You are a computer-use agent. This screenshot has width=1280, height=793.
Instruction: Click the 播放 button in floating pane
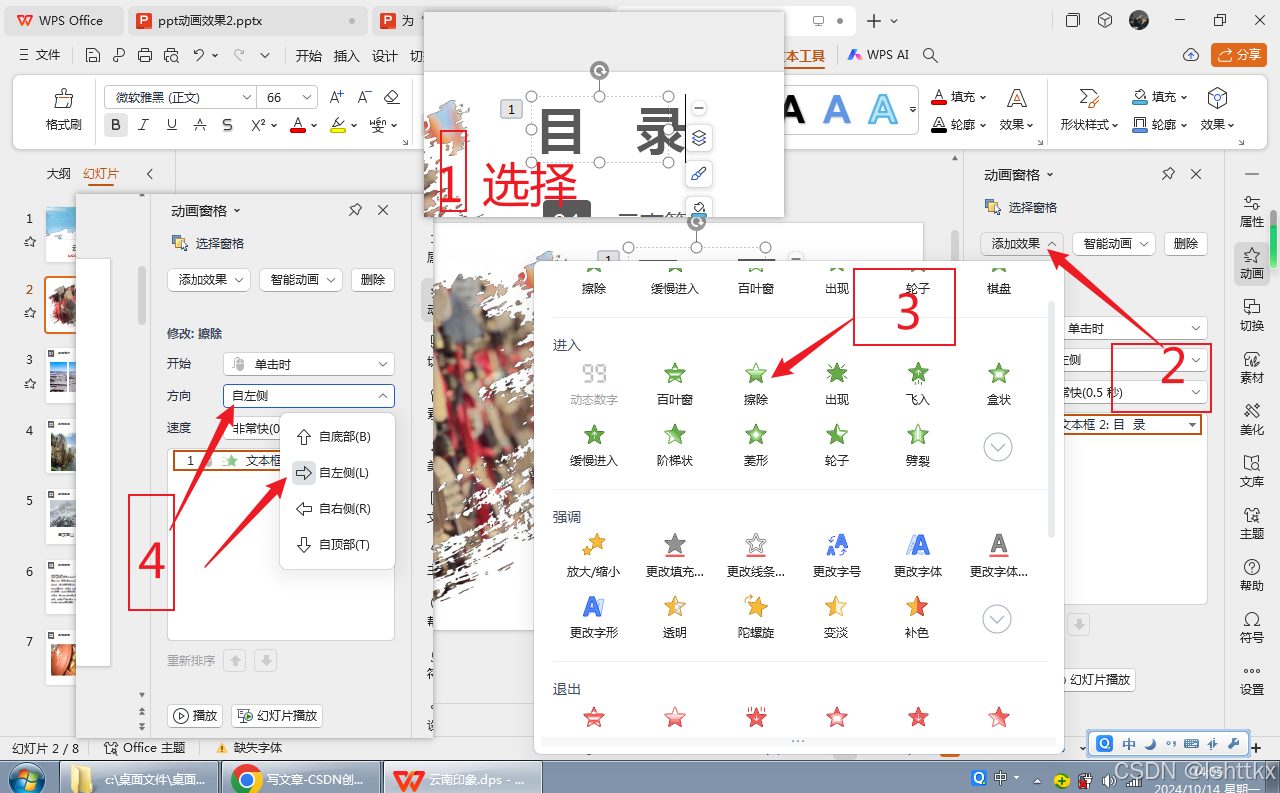pyautogui.click(x=195, y=716)
